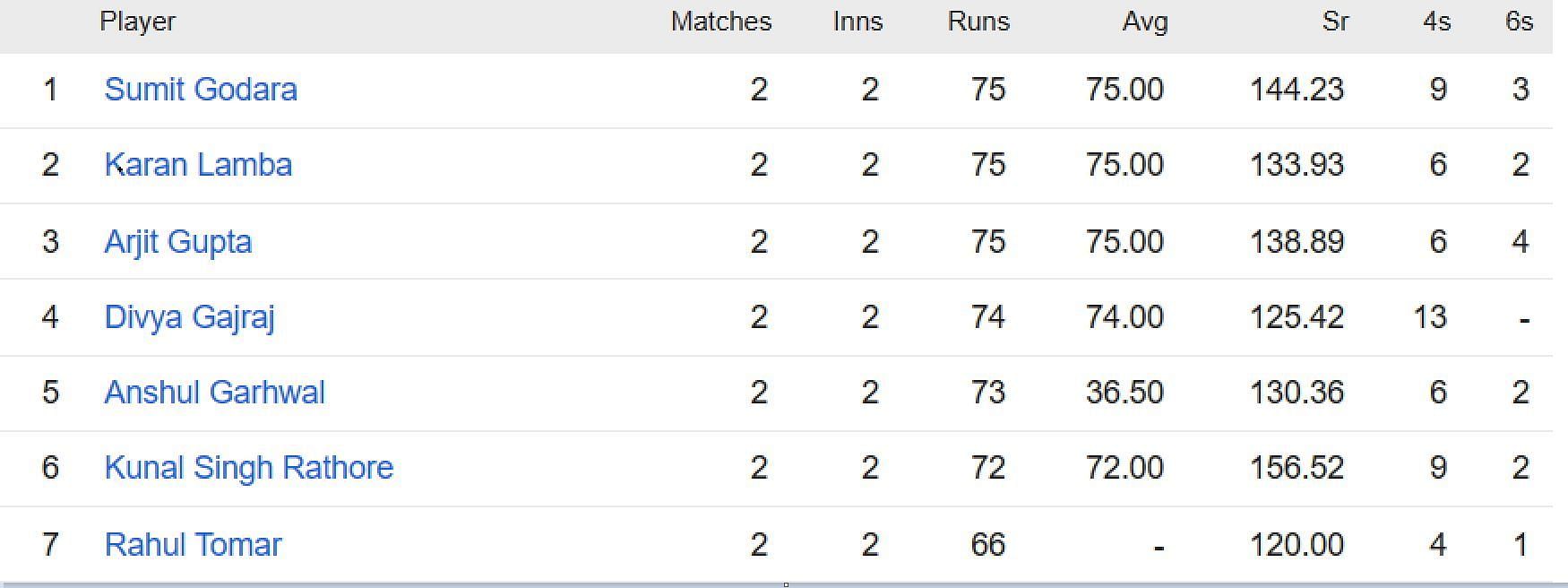This screenshot has width=1568, height=588.
Task: Select Divya Gajraj's 13 fours cell
Action: (x=1430, y=317)
